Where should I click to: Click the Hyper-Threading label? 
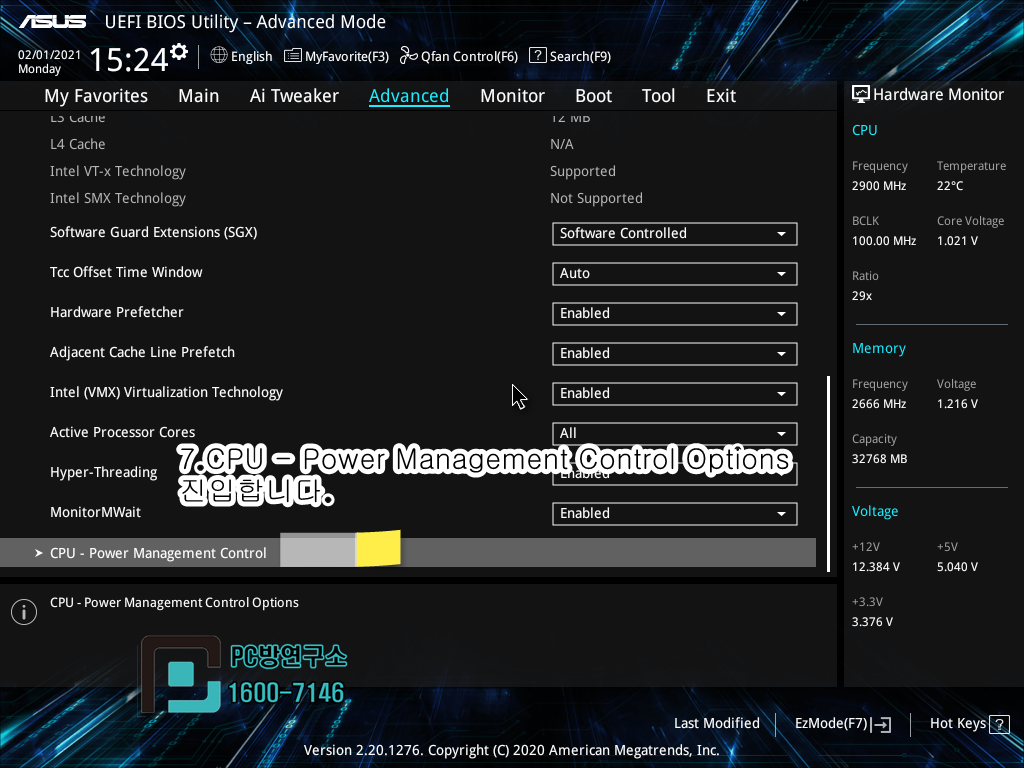pyautogui.click(x=104, y=472)
